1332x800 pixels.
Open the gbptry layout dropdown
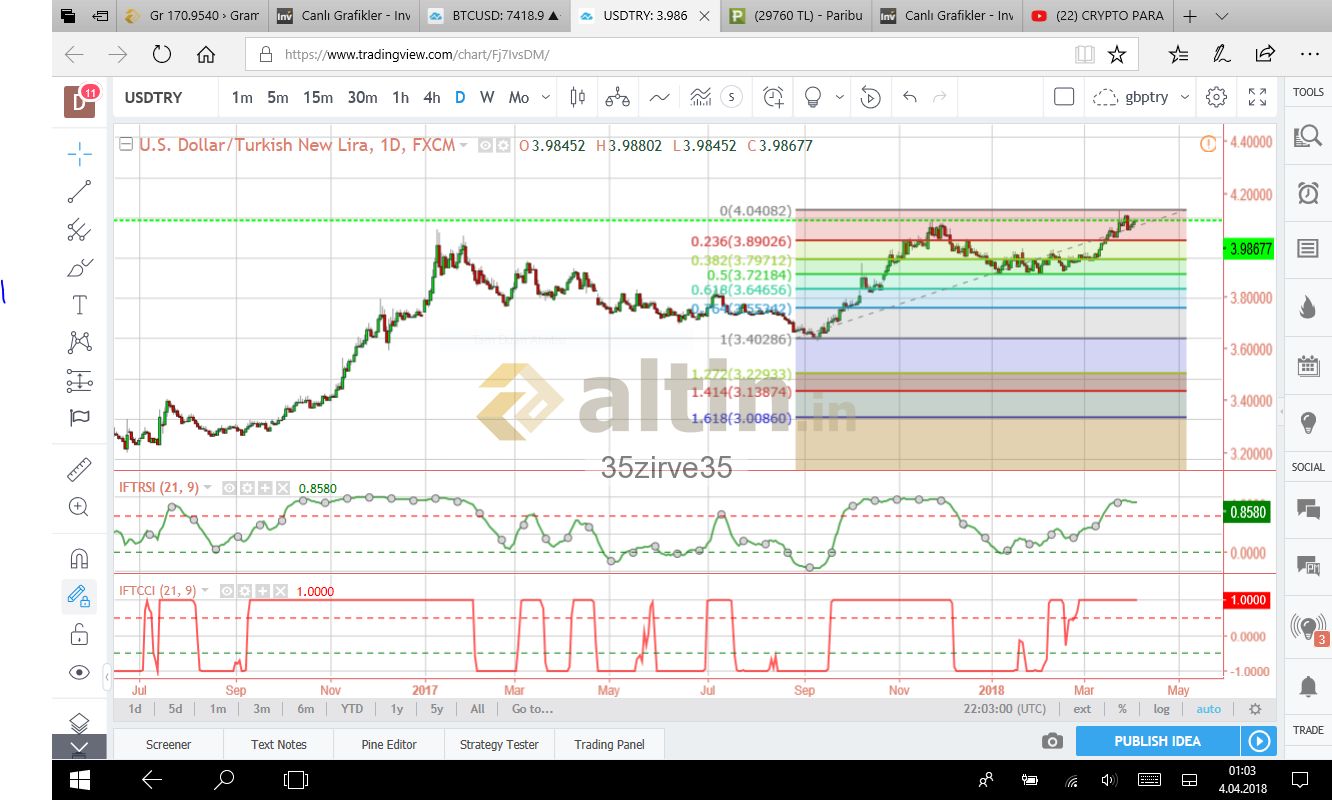click(1185, 97)
